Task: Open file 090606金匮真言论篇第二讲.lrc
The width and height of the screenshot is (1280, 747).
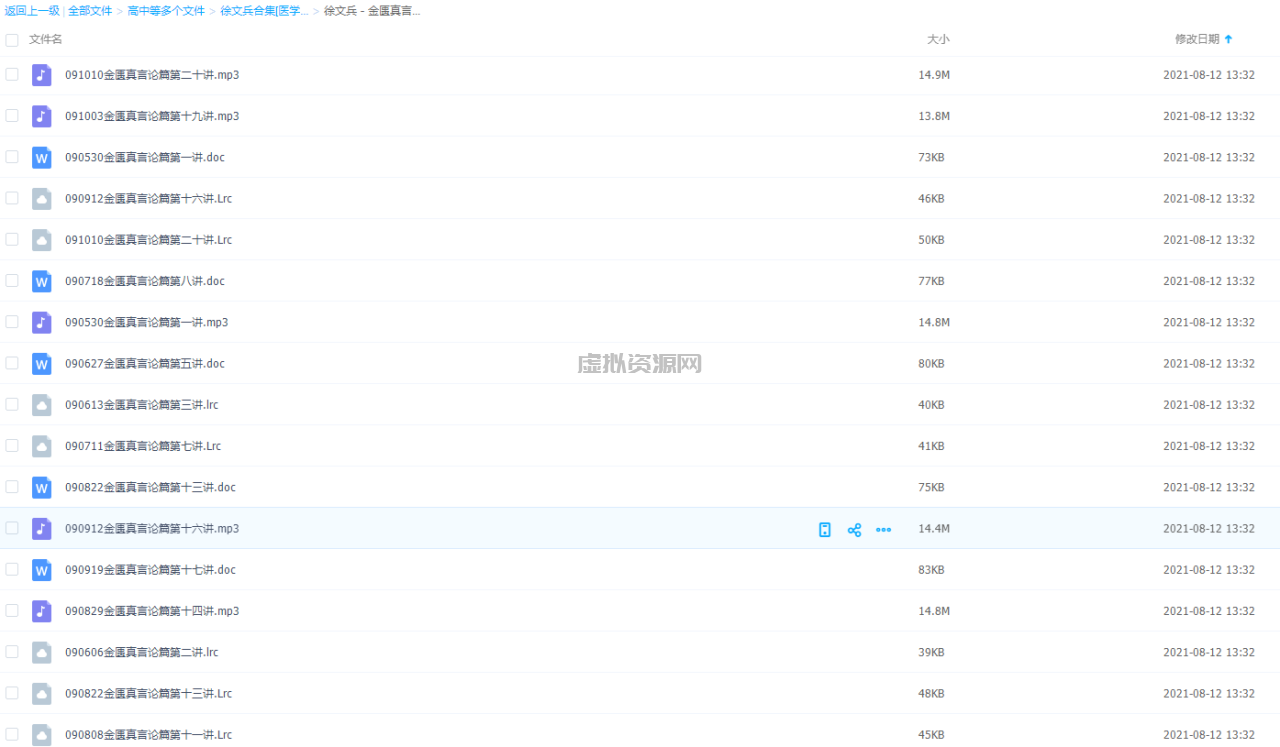Action: (x=142, y=652)
